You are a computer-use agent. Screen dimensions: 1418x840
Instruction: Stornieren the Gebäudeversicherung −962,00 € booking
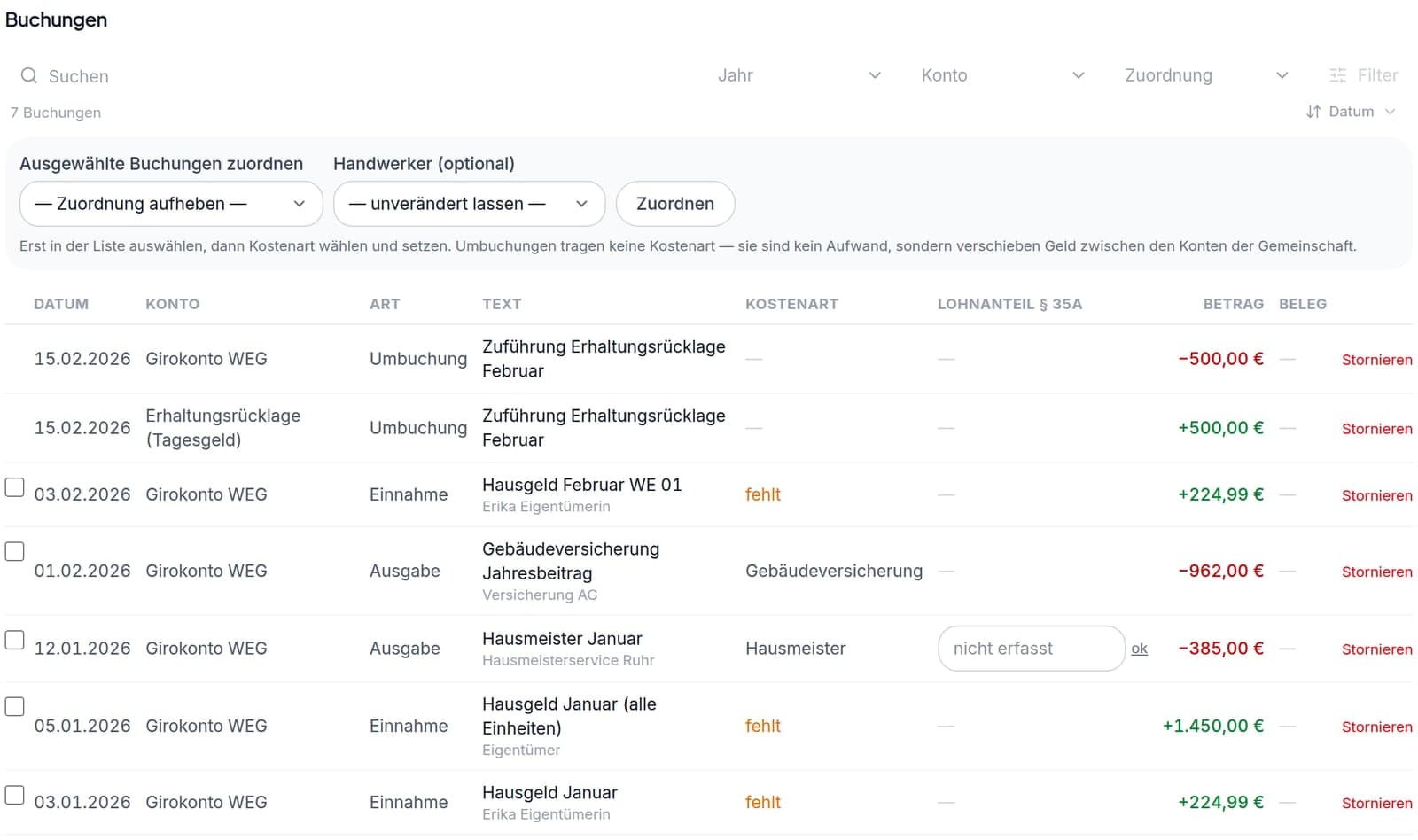(x=1377, y=572)
